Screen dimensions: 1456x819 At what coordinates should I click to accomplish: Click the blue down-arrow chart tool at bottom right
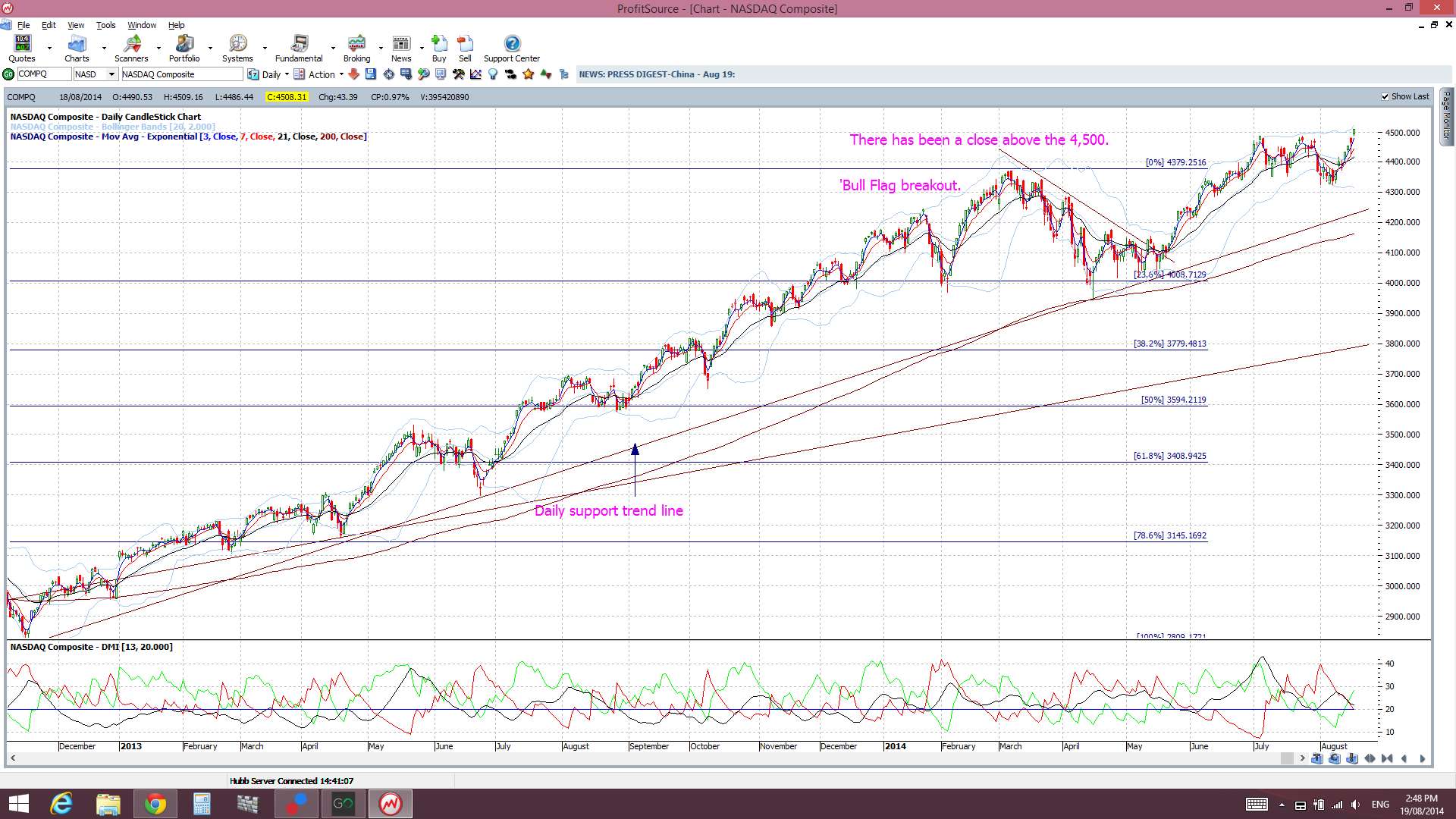point(1352,758)
